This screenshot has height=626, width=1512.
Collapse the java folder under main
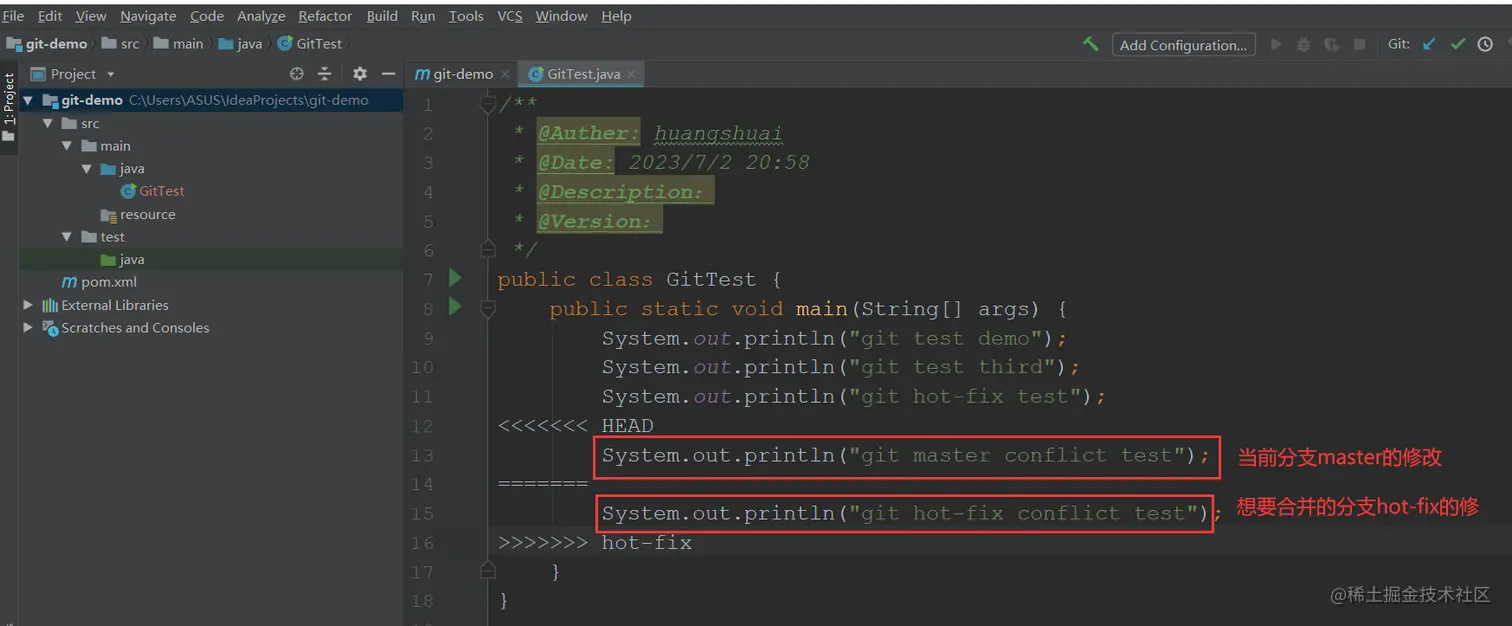[87, 169]
